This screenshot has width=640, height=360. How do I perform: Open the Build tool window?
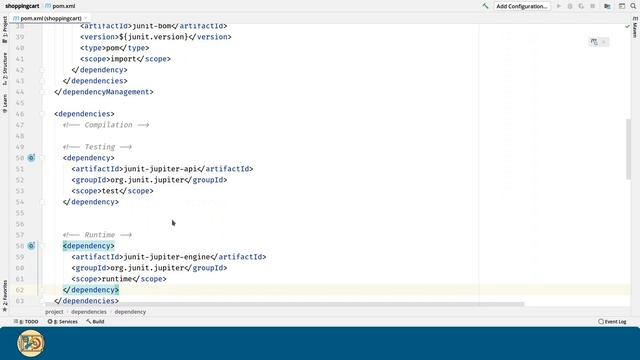tap(95, 322)
